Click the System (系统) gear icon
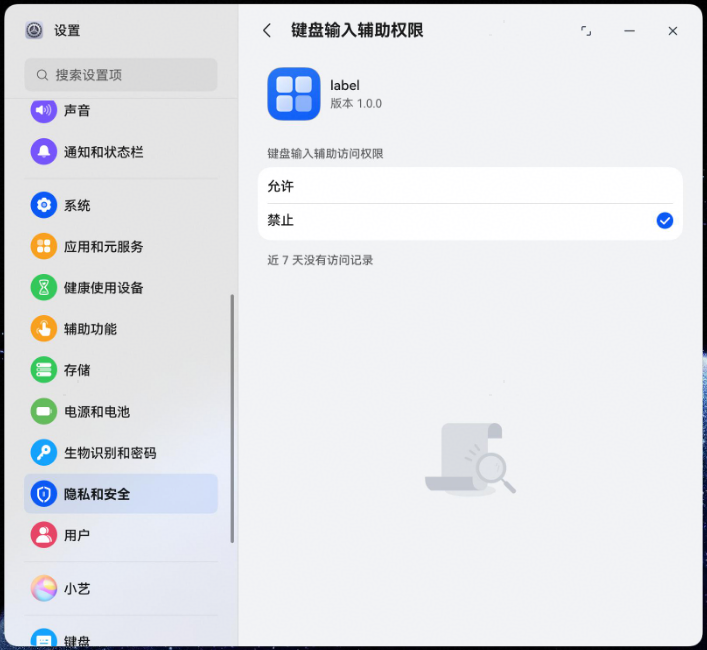 tap(43, 205)
